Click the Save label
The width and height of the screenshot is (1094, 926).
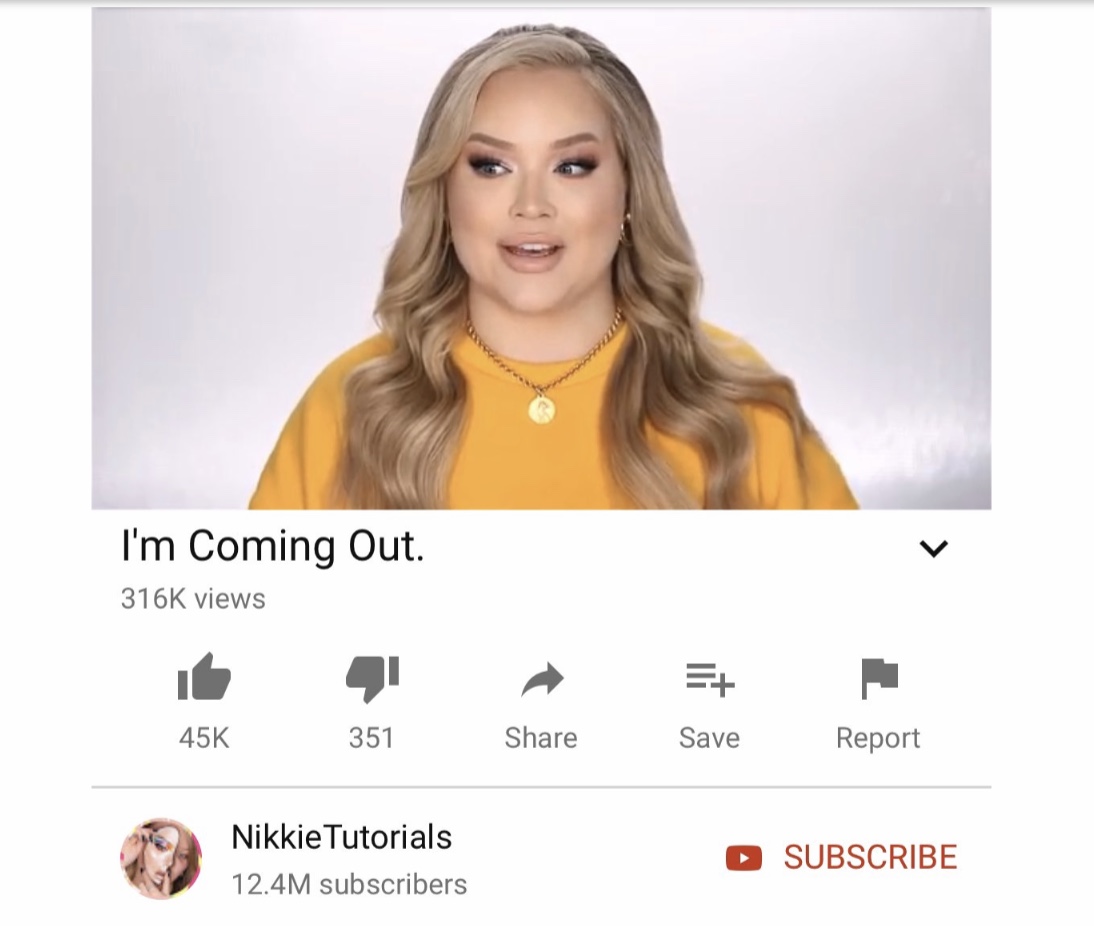coord(709,738)
